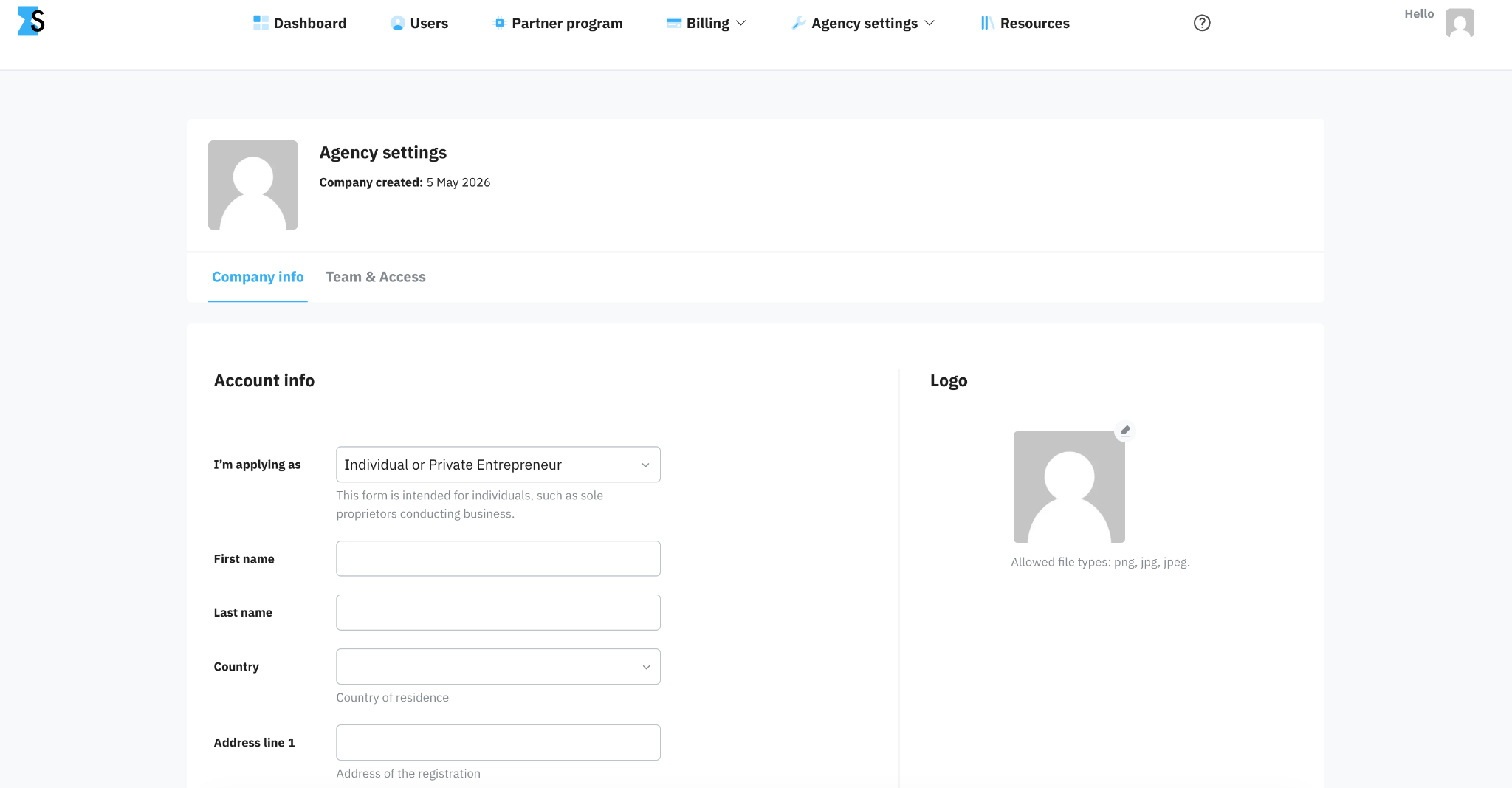Expand the Billing dropdown menu
Image resolution: width=1512 pixels, height=788 pixels.
tap(707, 23)
